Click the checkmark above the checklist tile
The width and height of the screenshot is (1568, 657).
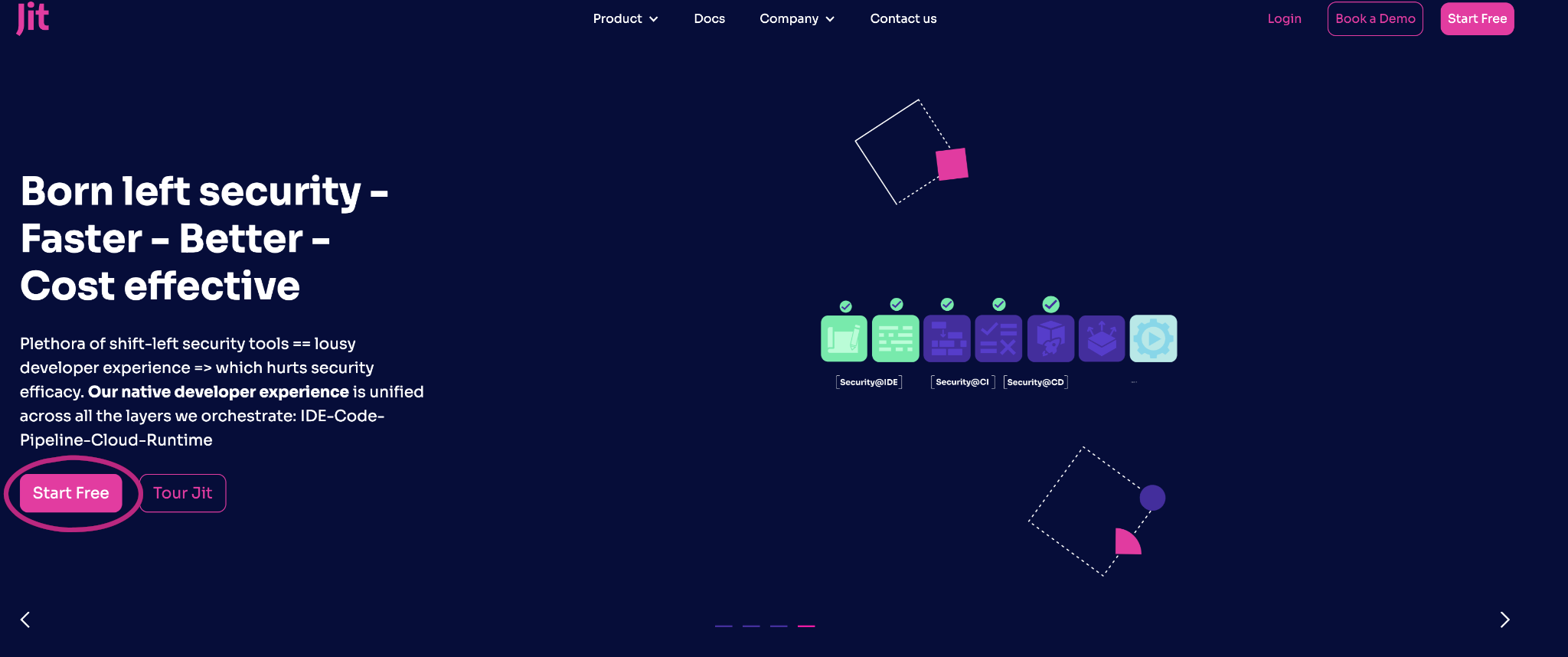pyautogui.click(x=999, y=304)
